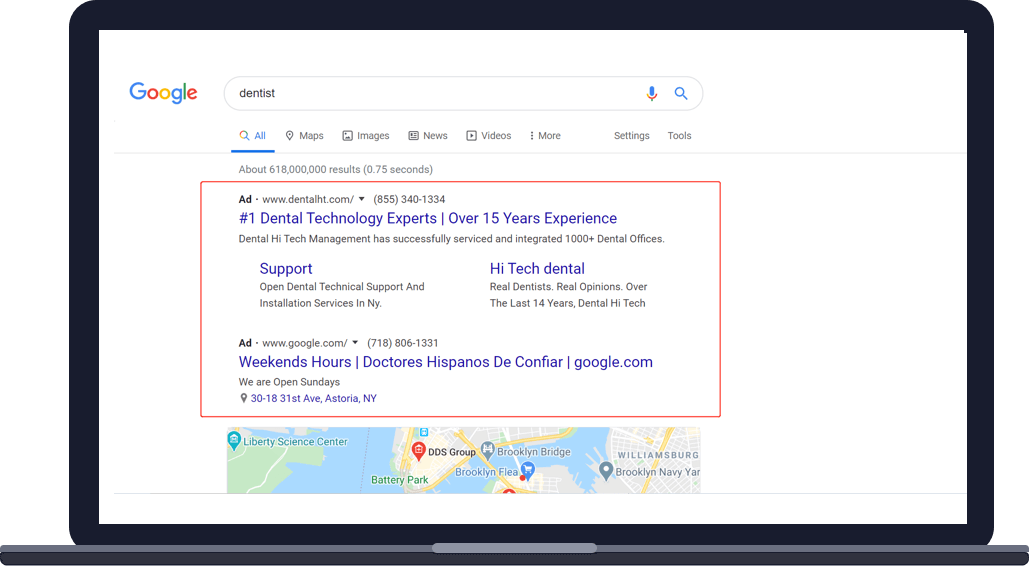Click the DDS Group map marker

[418, 451]
